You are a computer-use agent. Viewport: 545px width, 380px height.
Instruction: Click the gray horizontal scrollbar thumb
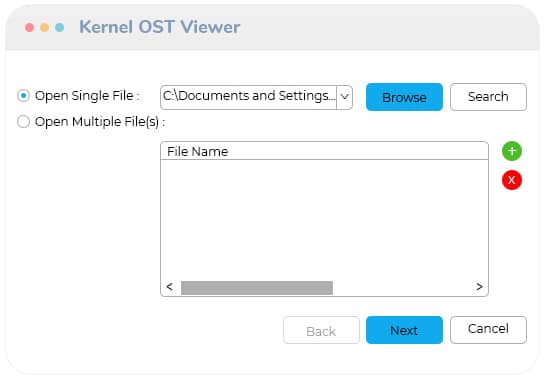click(257, 288)
